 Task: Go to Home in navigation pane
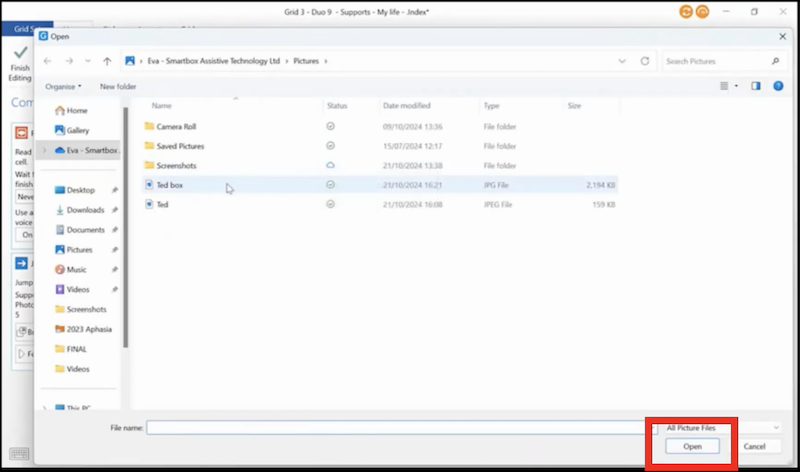(x=76, y=110)
